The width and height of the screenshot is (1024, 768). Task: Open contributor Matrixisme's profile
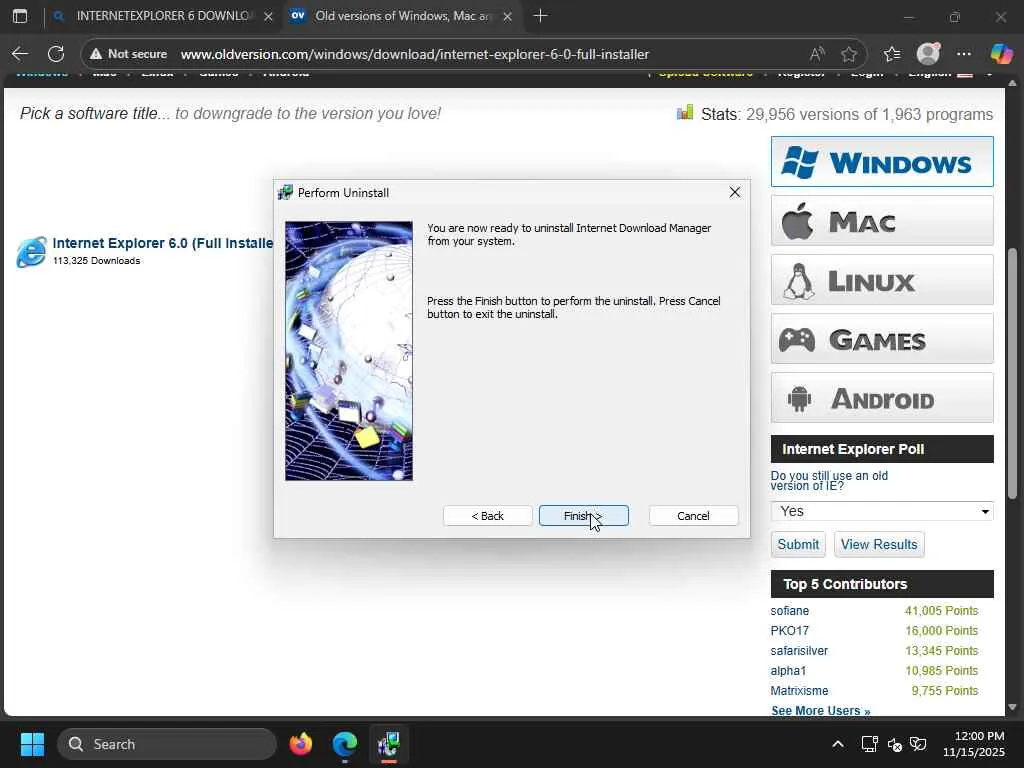pyautogui.click(x=799, y=690)
